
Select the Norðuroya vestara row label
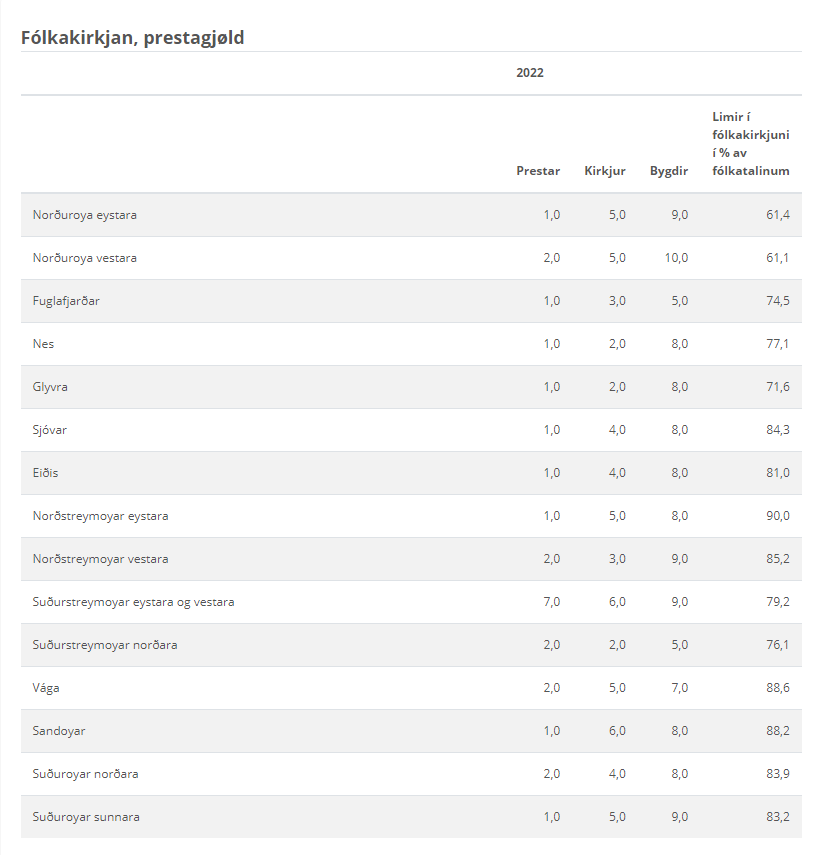point(85,258)
